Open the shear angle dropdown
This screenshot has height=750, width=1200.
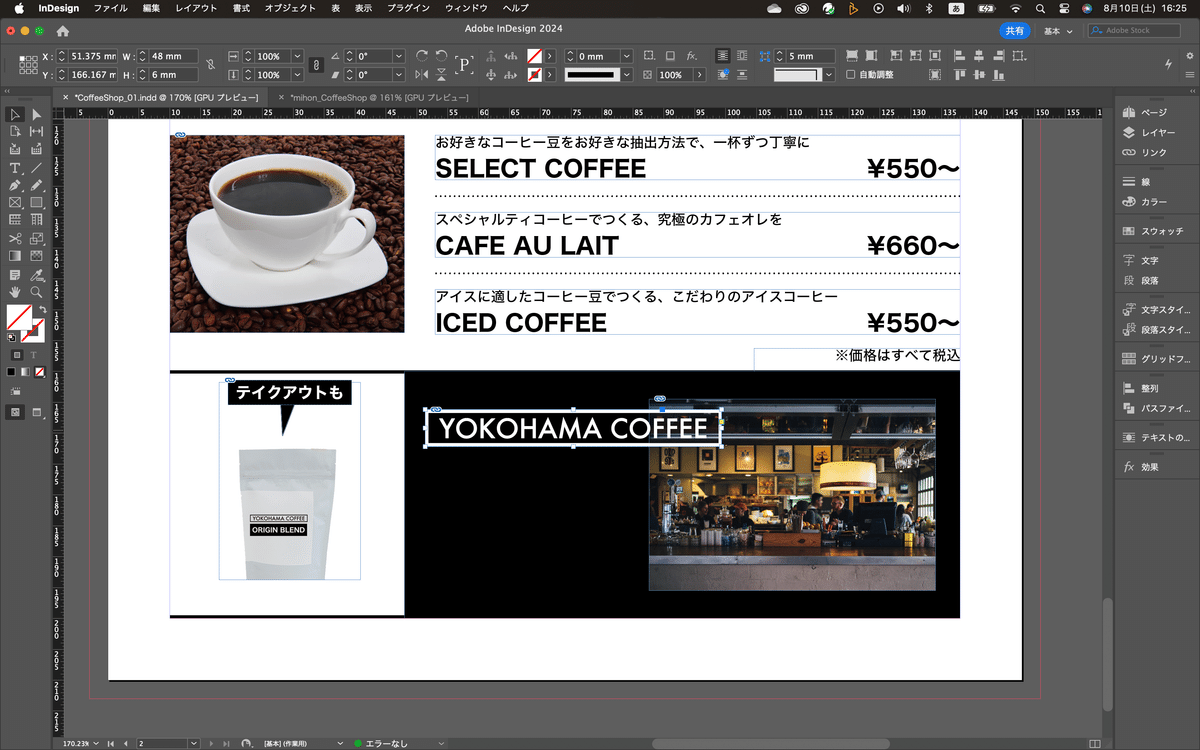(x=399, y=75)
